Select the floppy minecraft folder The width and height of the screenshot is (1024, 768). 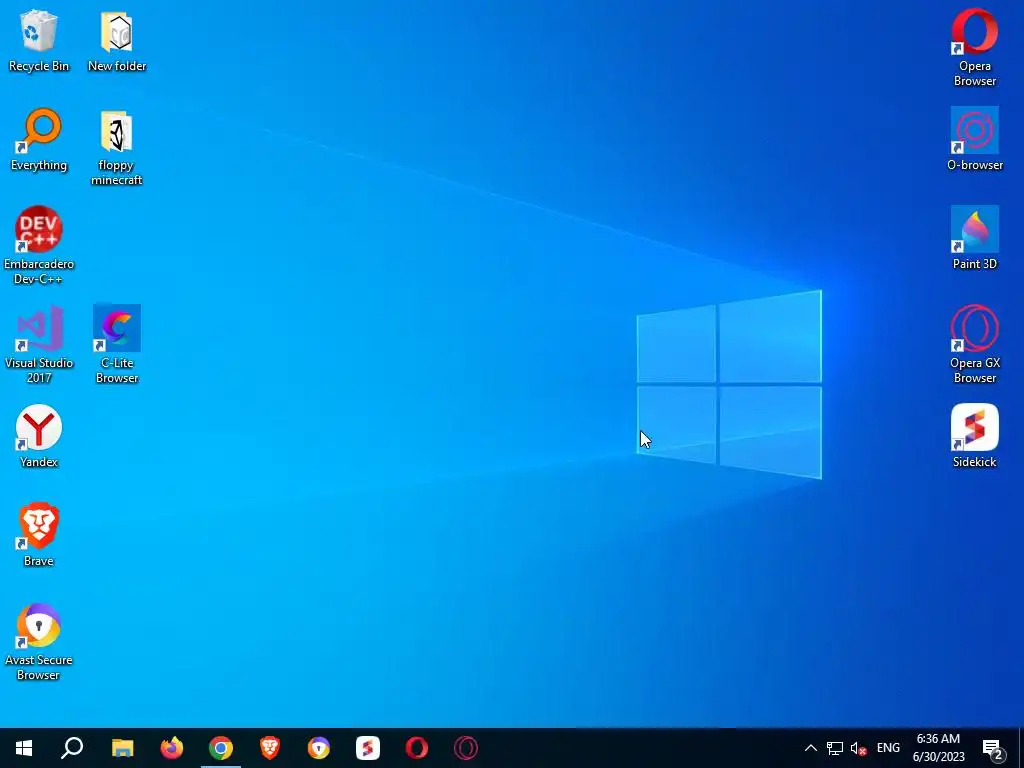[117, 148]
